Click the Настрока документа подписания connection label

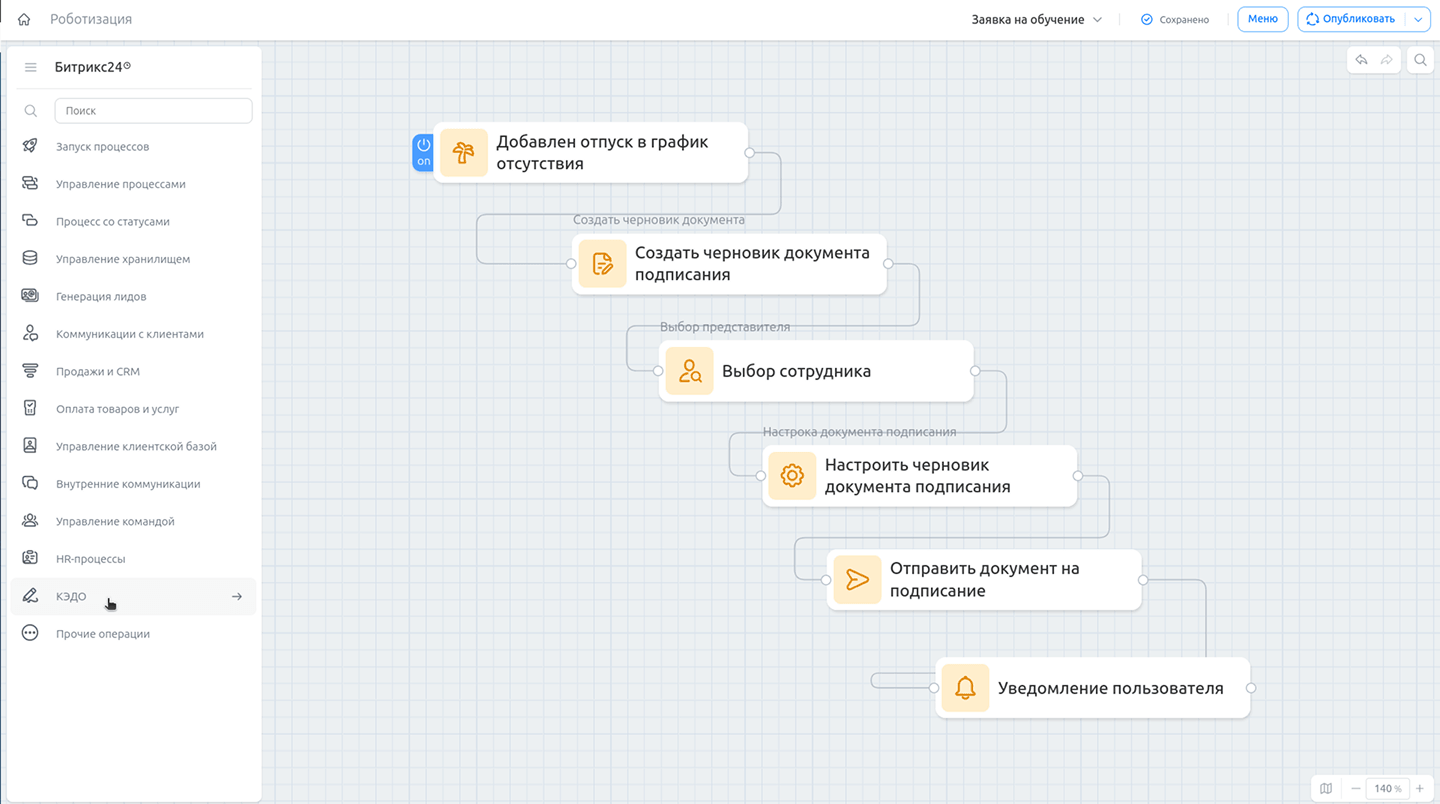tap(860, 432)
